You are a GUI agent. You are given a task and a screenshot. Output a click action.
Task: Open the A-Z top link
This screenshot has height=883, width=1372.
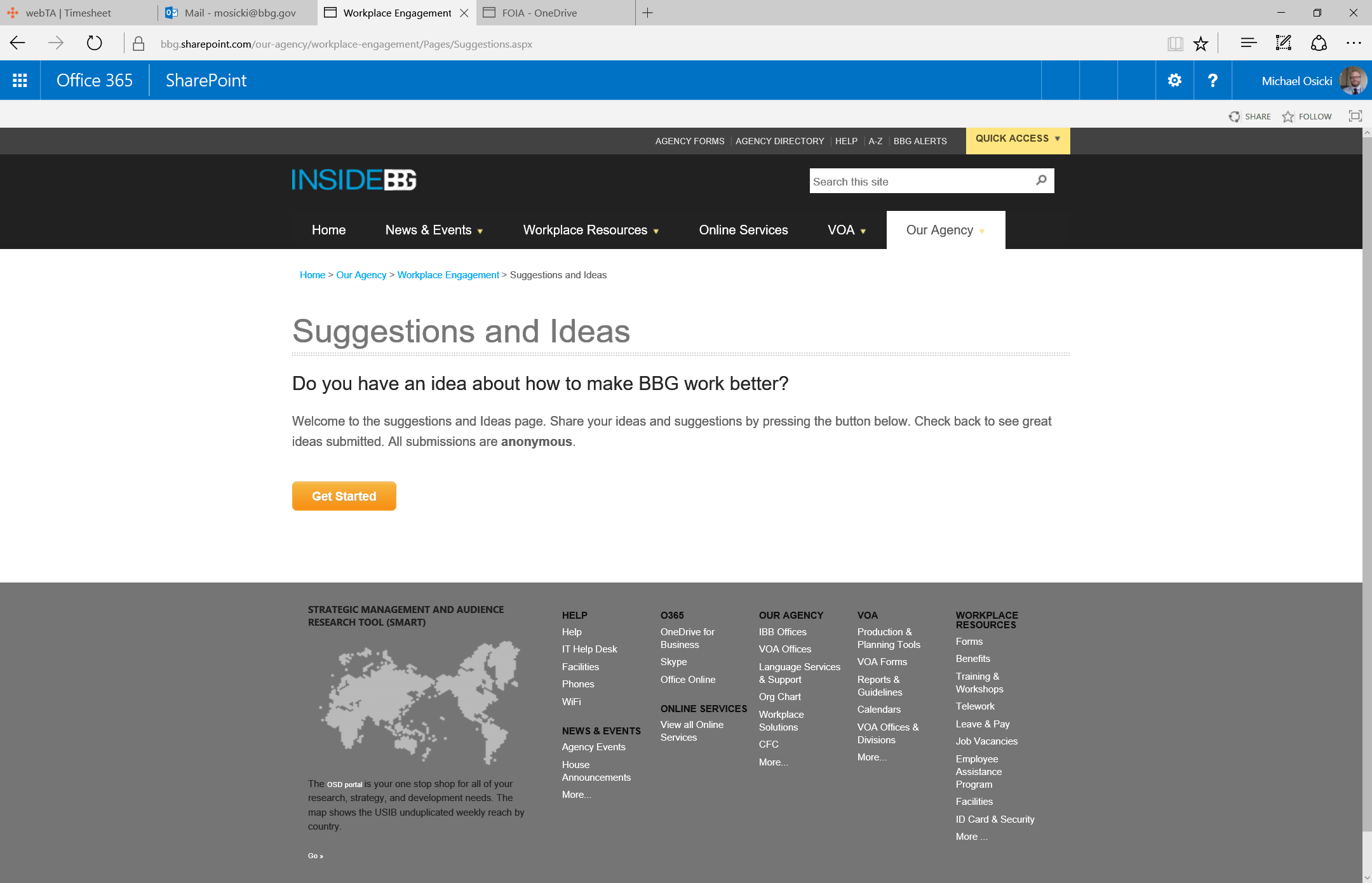[875, 141]
